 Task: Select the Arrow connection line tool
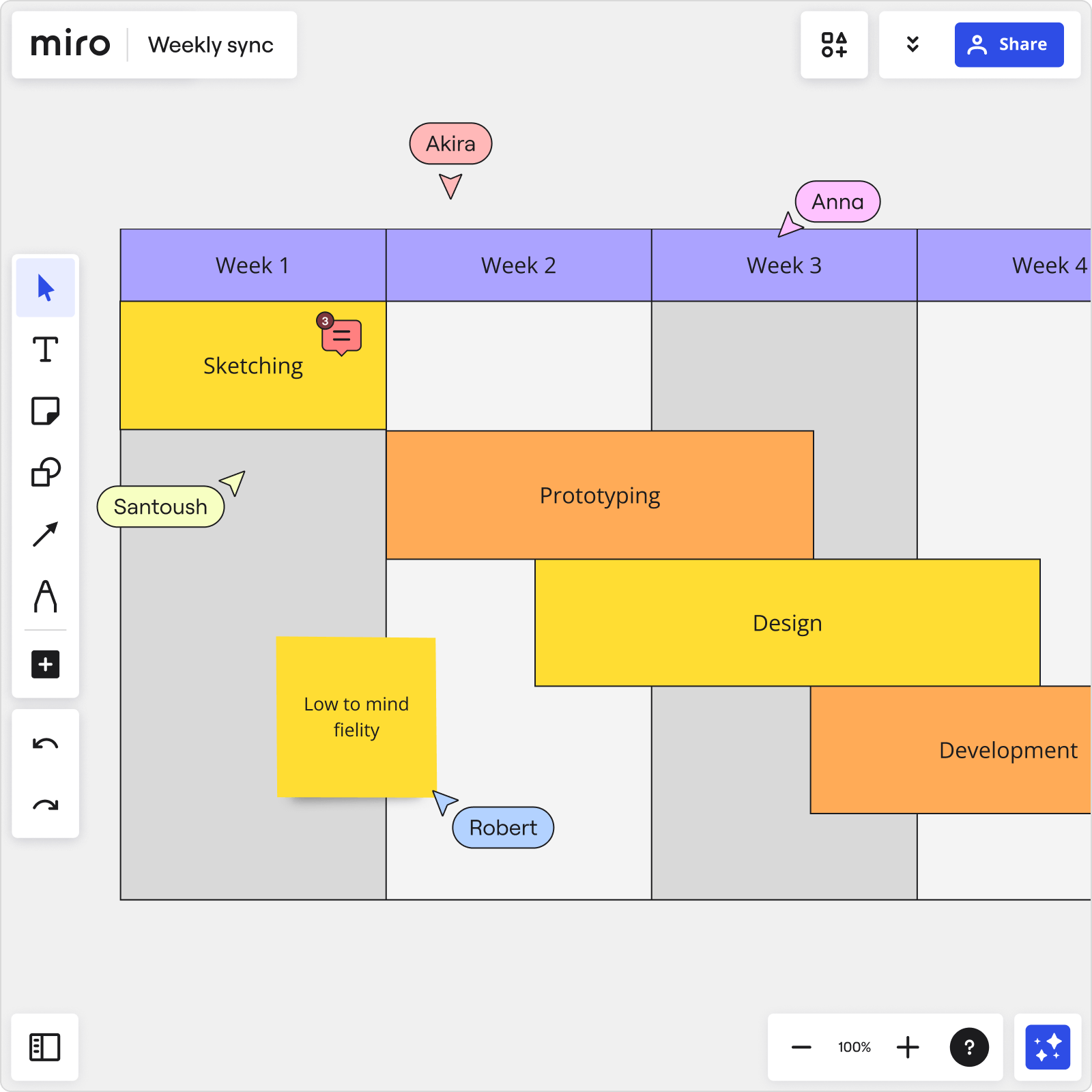[x=46, y=534]
